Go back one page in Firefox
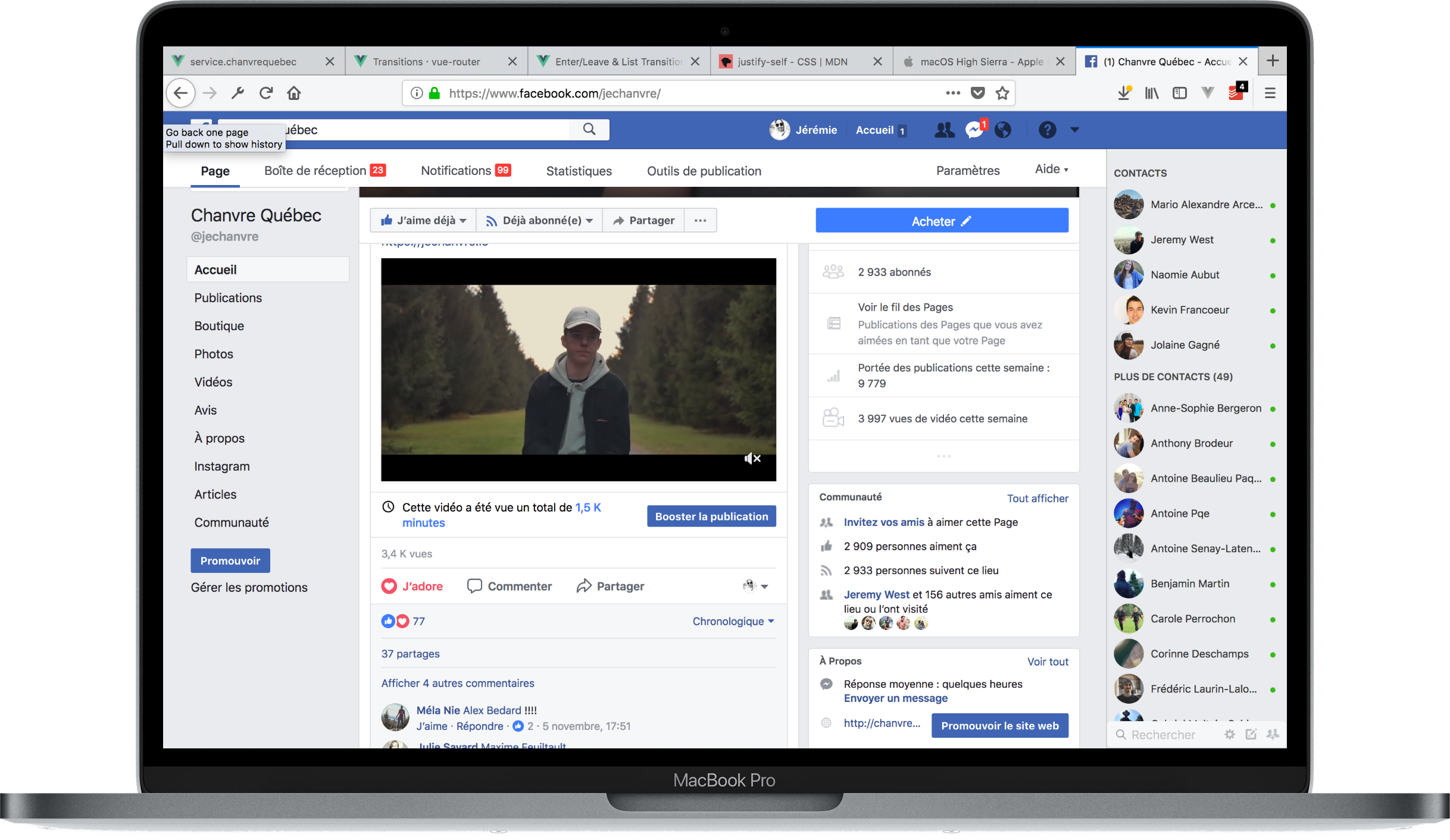 click(180, 93)
